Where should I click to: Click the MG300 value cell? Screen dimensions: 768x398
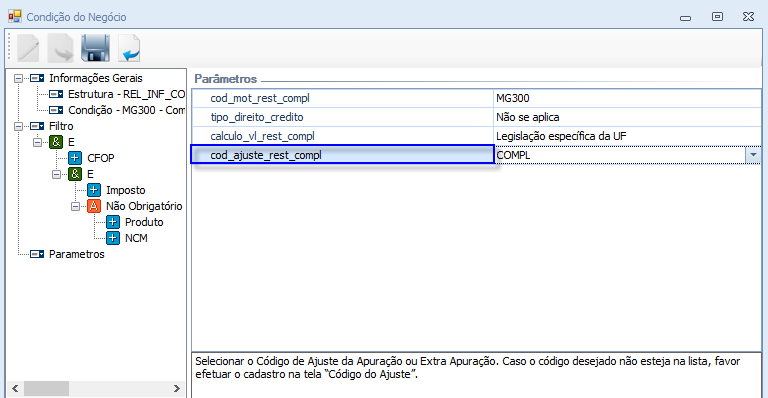click(627, 98)
